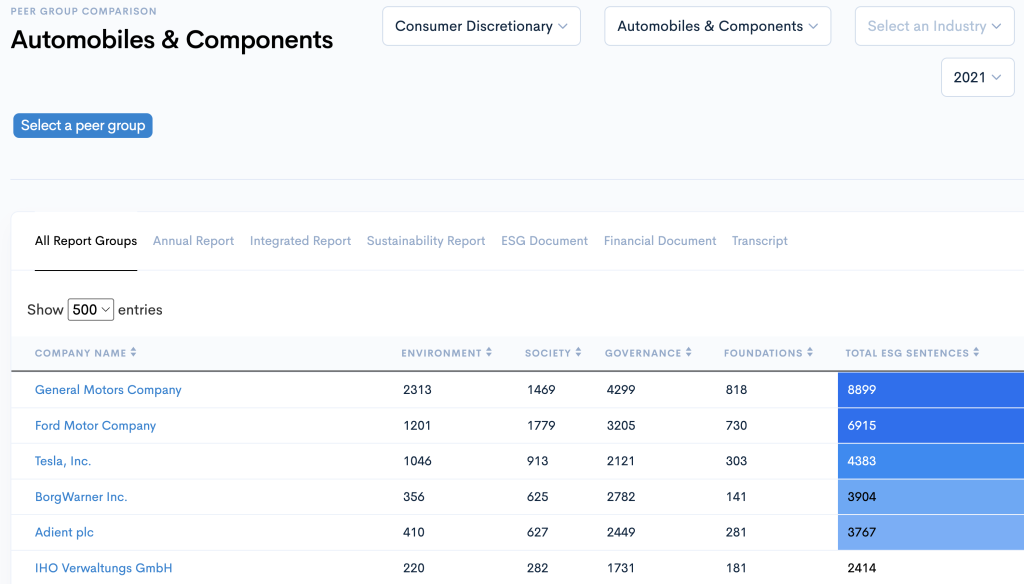Viewport: 1024px width, 584px height.
Task: View the Integrated Report group
Action: 300,240
